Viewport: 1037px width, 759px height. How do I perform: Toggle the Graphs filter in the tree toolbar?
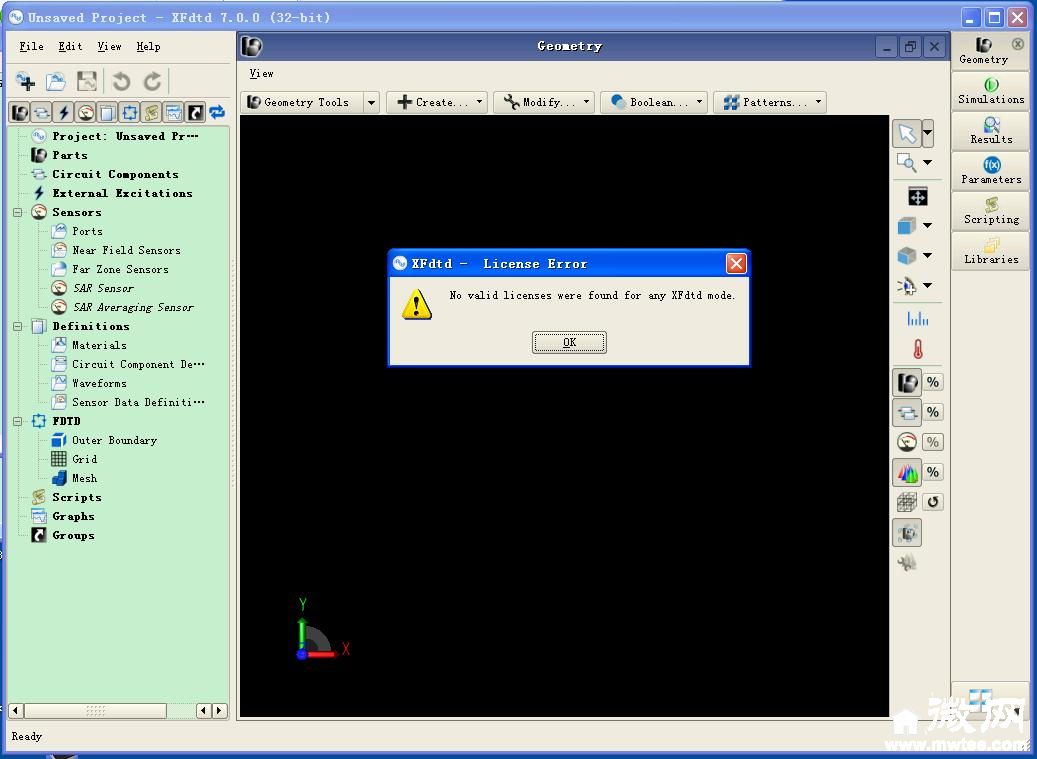[x=173, y=112]
